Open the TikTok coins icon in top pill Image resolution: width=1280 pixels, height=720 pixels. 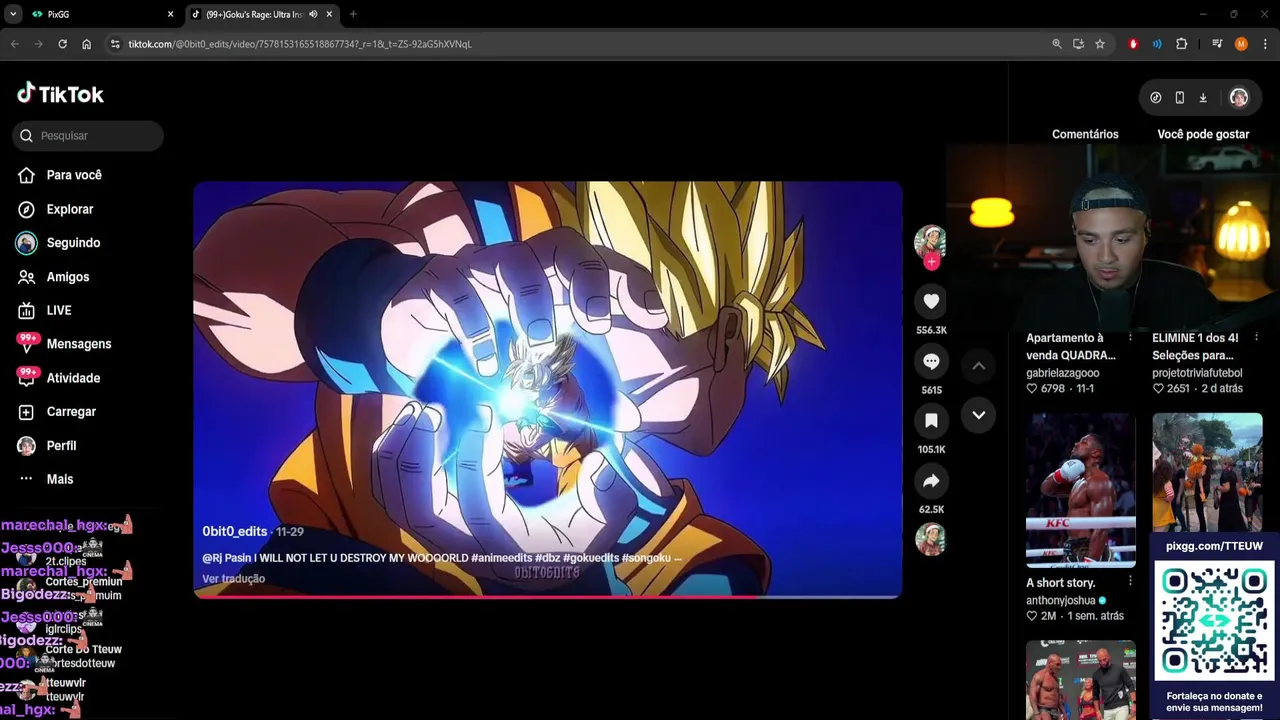(x=1156, y=98)
